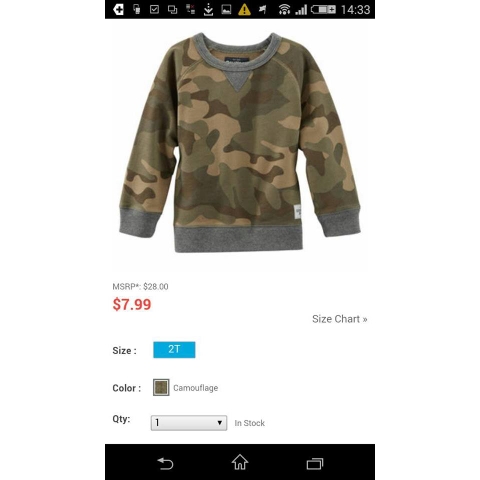480x480 pixels.
Task: Tap the plus-cross icon at status bar start
Action: [118, 9]
